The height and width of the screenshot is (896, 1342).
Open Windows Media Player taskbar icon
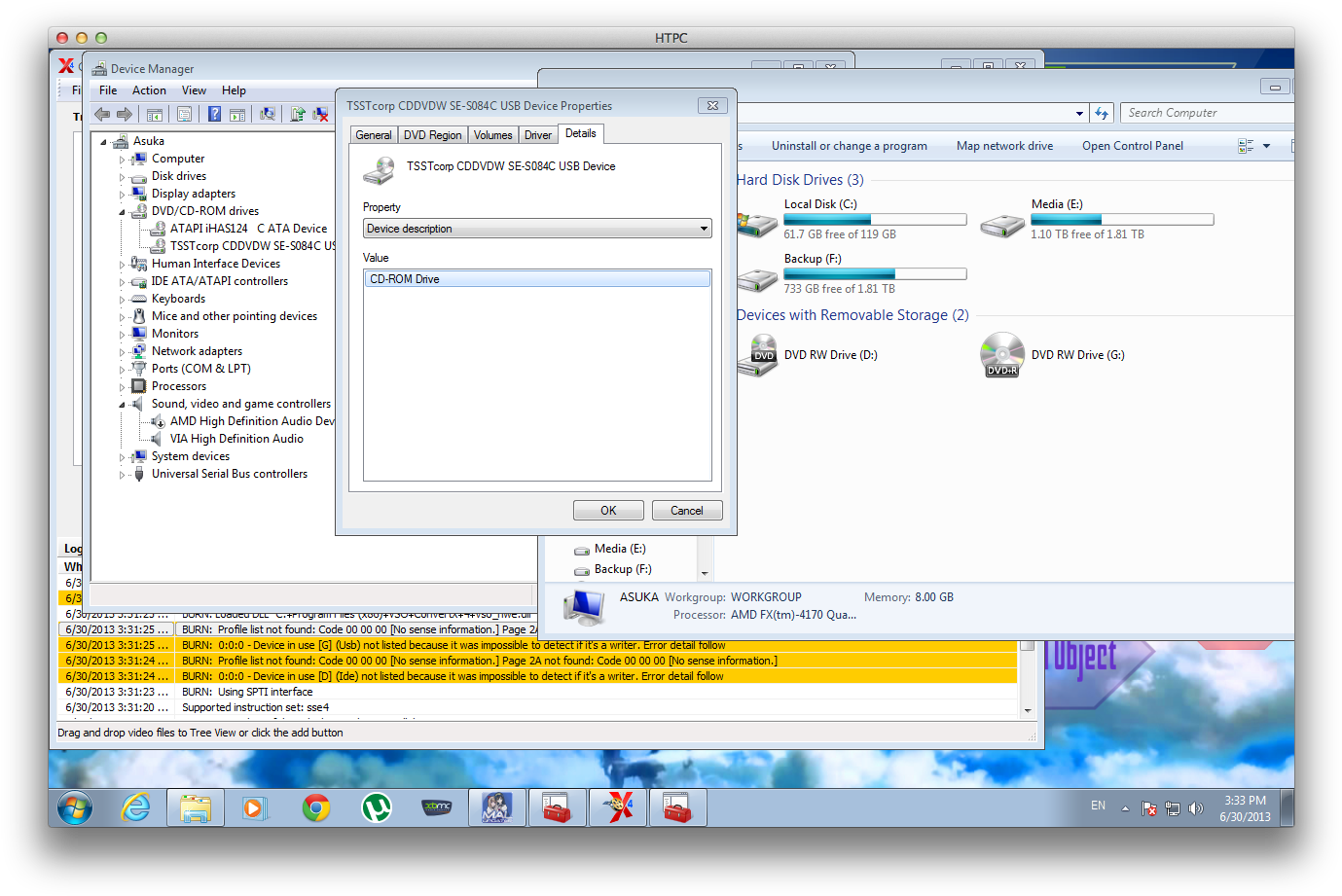pyautogui.click(x=256, y=807)
